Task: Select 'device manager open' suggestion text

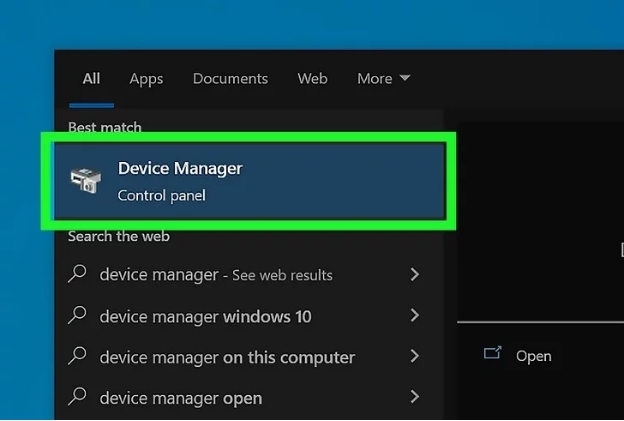Action: [x=181, y=398]
